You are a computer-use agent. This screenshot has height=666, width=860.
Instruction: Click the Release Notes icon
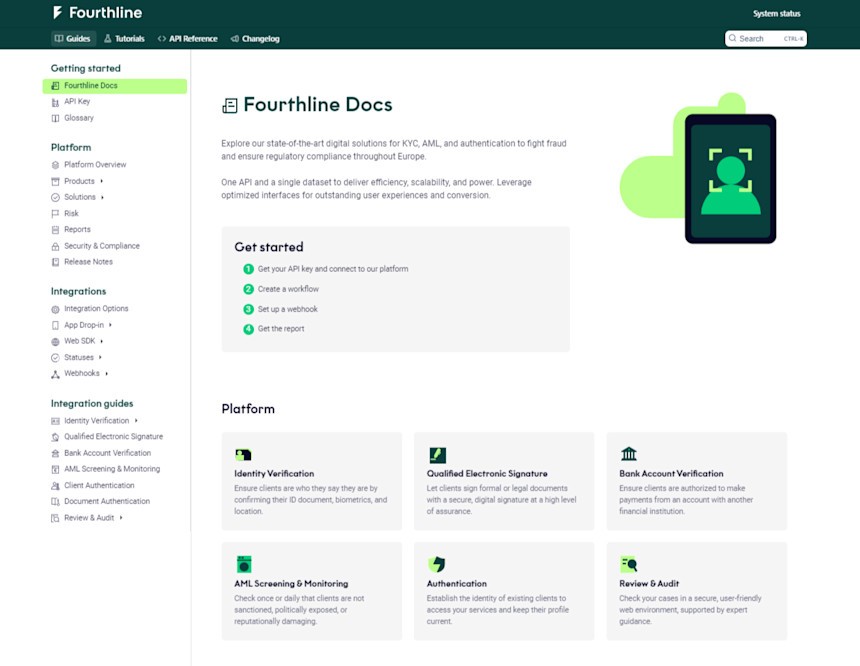click(55, 262)
